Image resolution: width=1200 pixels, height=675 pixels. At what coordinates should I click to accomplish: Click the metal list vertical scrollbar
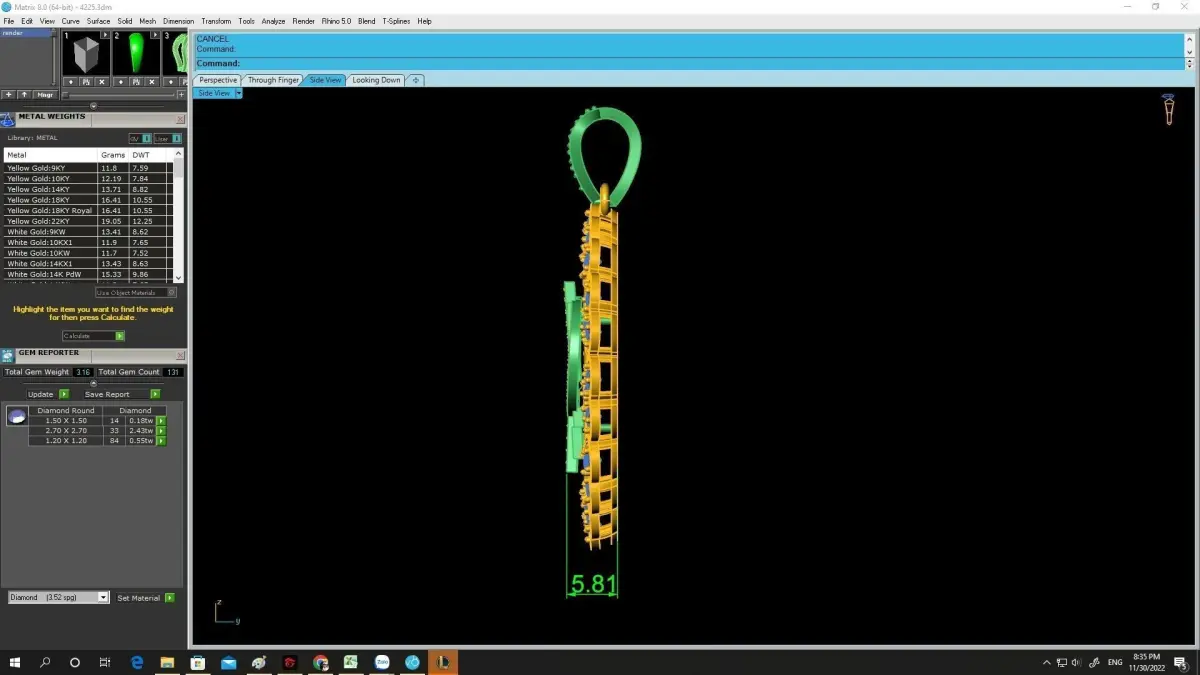(179, 215)
